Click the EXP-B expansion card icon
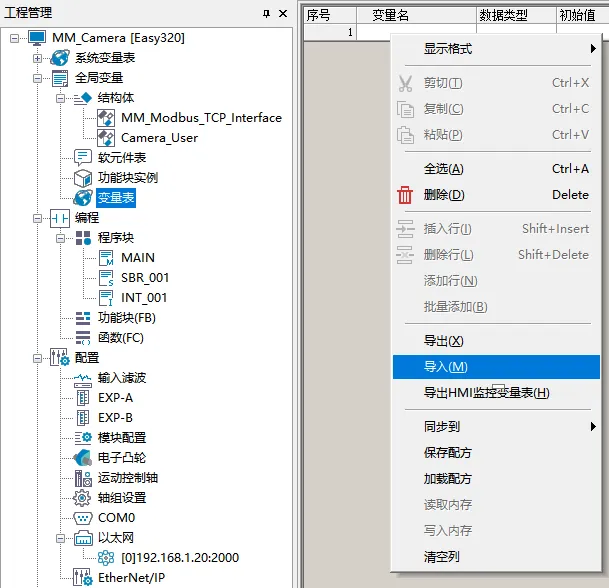This screenshot has height=588, width=609. coord(83,418)
